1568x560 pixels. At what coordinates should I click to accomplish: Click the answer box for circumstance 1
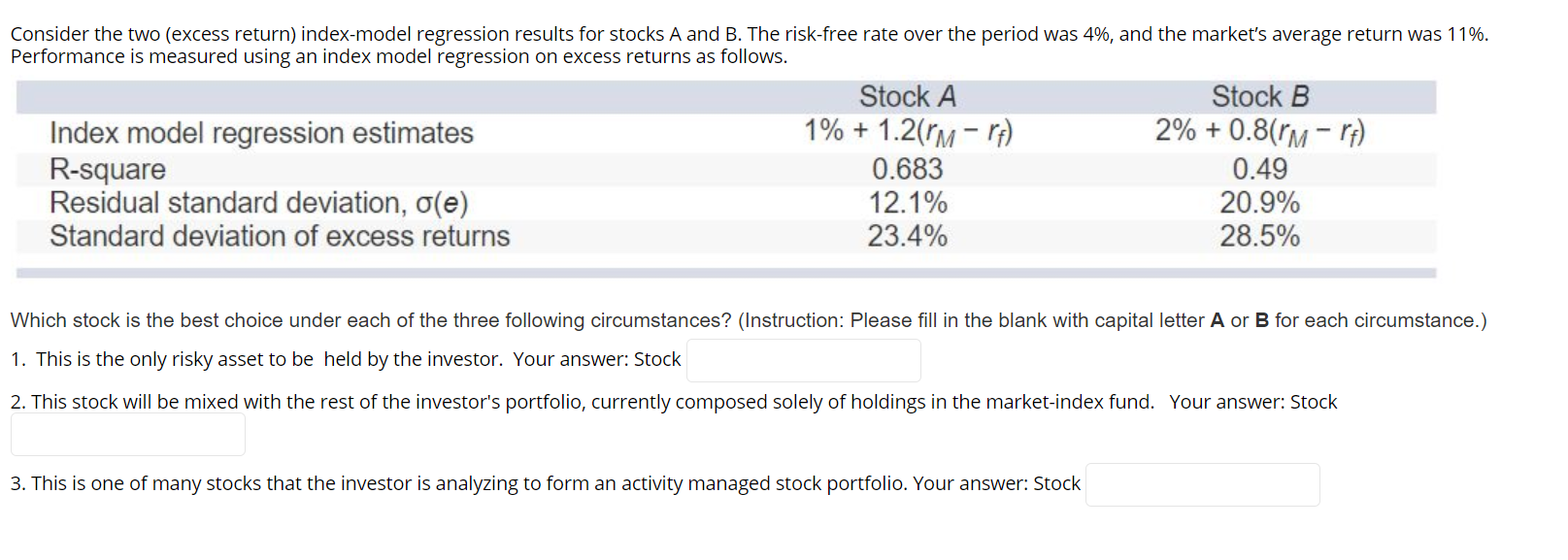[802, 360]
